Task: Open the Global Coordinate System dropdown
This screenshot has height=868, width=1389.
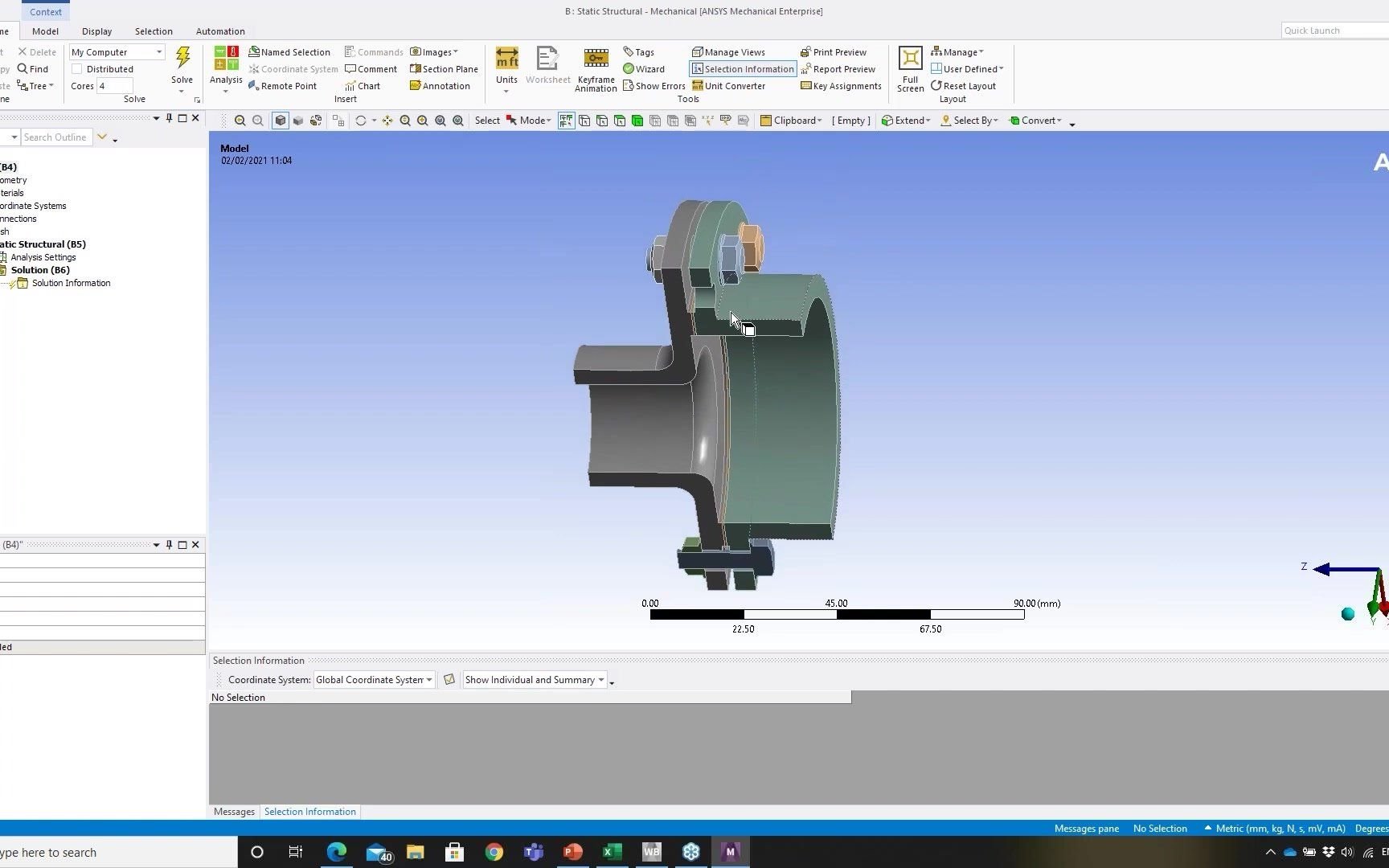Action: tap(428, 679)
